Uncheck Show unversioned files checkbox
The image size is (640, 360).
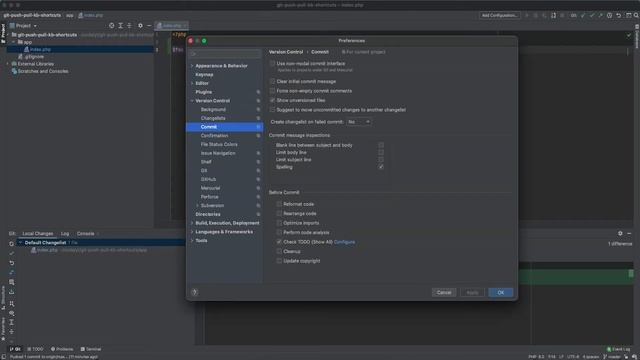pyautogui.click(x=272, y=100)
